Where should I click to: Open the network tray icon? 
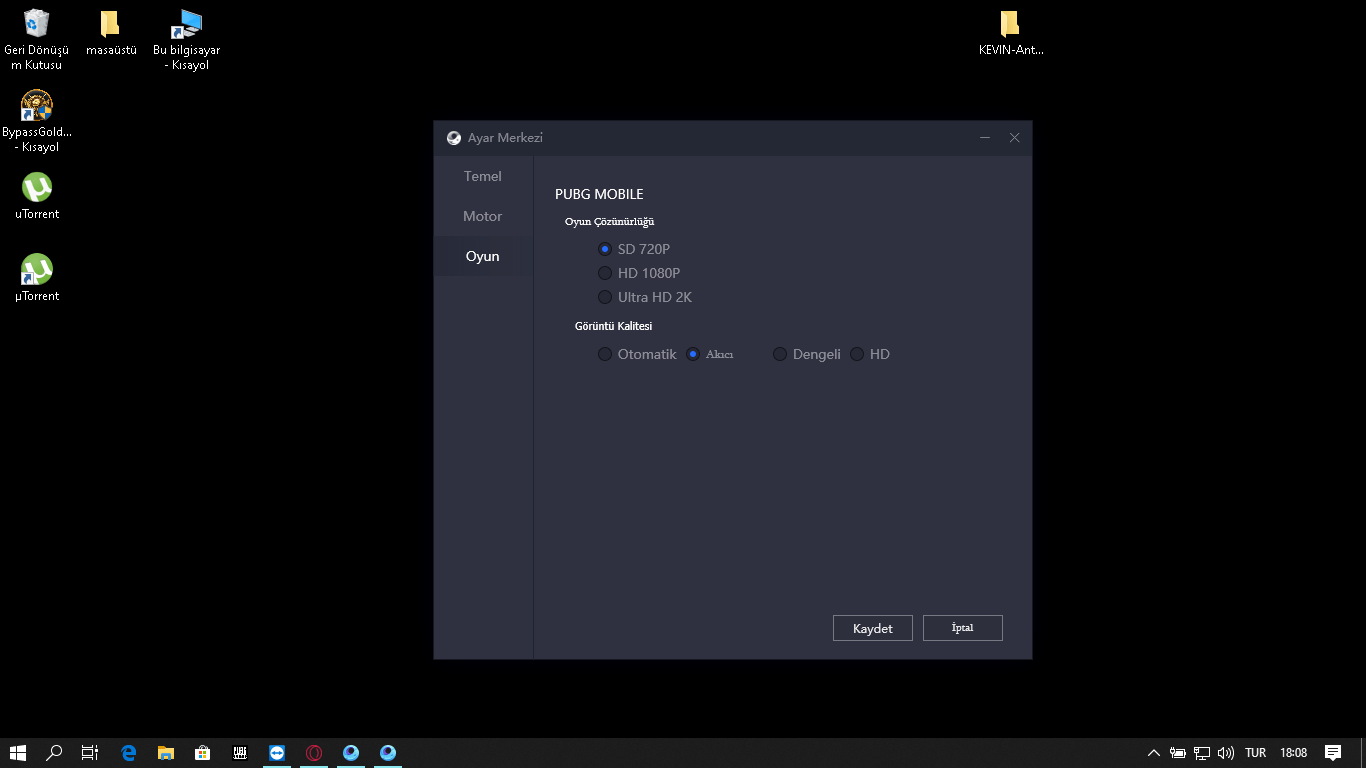1202,753
